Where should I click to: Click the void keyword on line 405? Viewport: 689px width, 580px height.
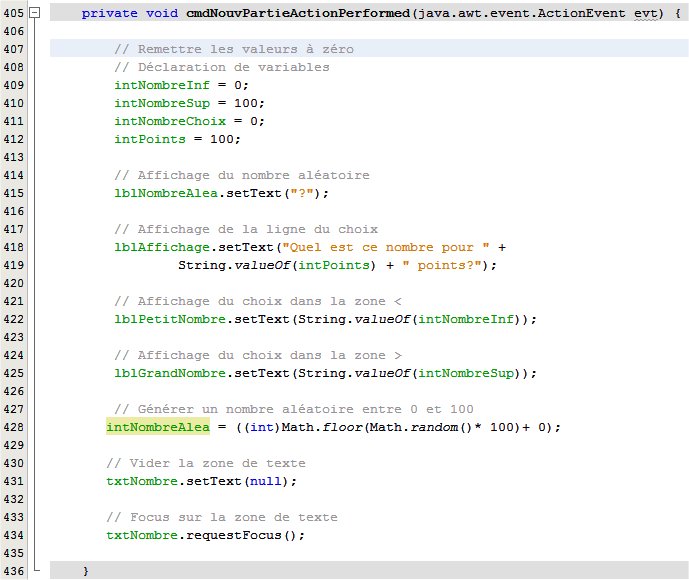coord(162,13)
